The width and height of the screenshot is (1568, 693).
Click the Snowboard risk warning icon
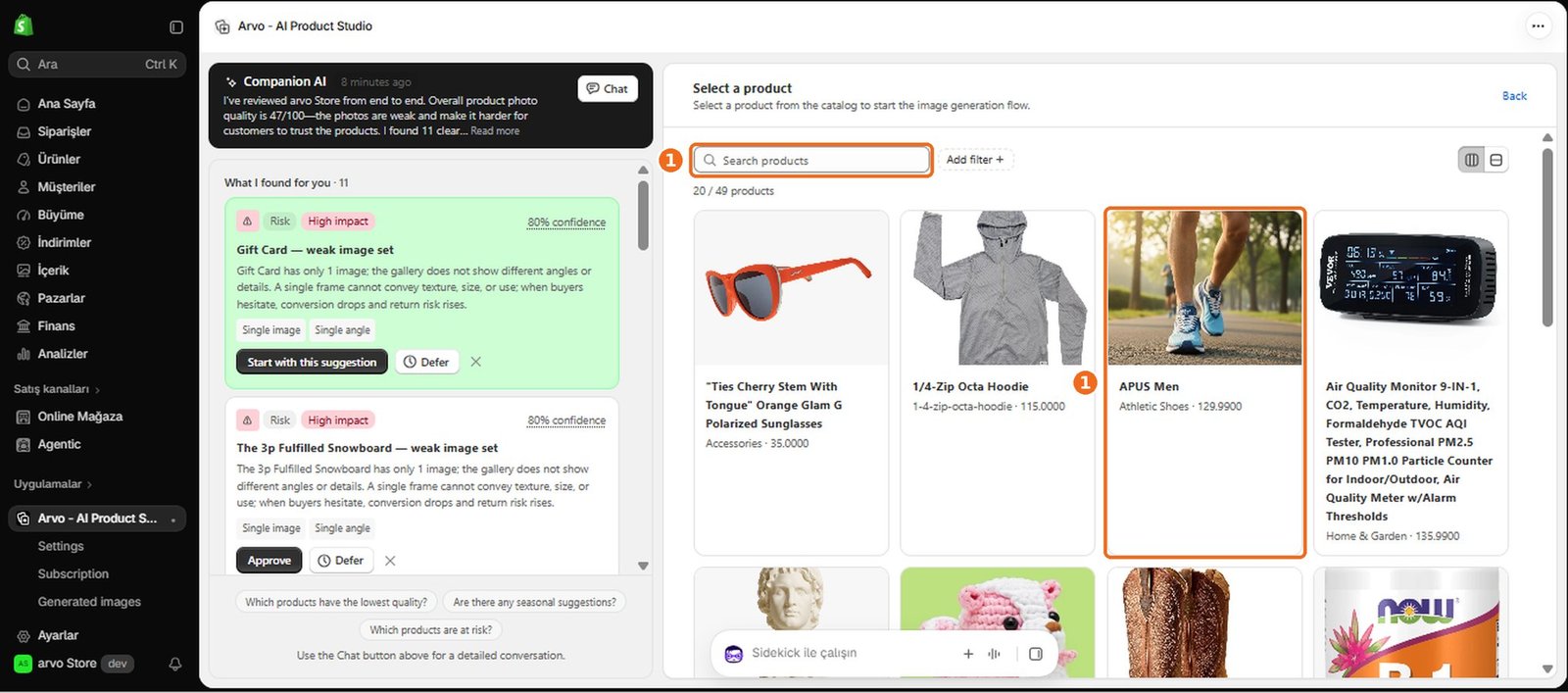(248, 421)
